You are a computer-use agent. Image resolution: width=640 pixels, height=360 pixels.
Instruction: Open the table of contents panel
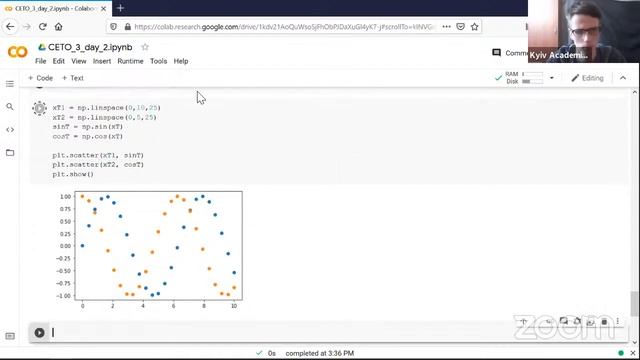(10, 84)
